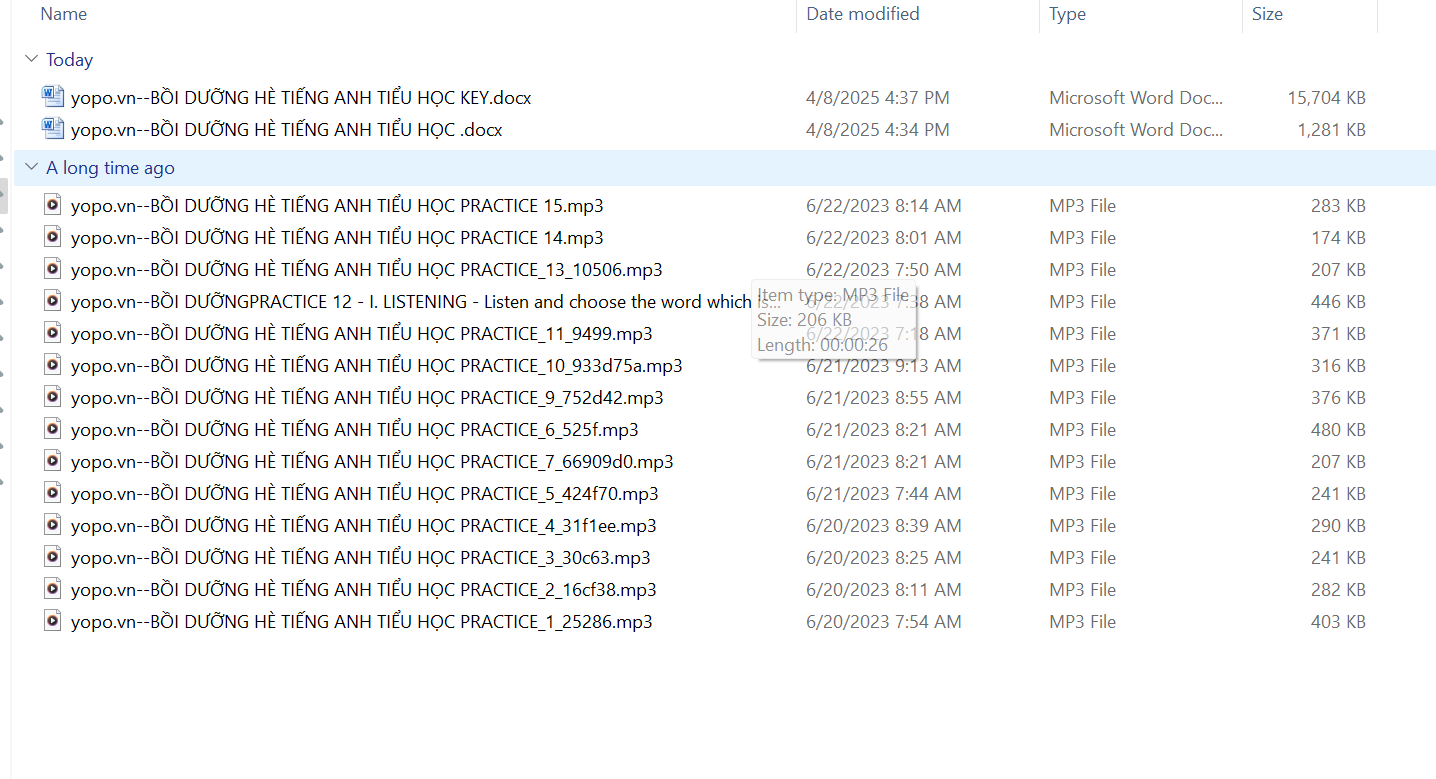Sort files by Size column header
Image resolution: width=1436 pixels, height=779 pixels.
(1267, 14)
